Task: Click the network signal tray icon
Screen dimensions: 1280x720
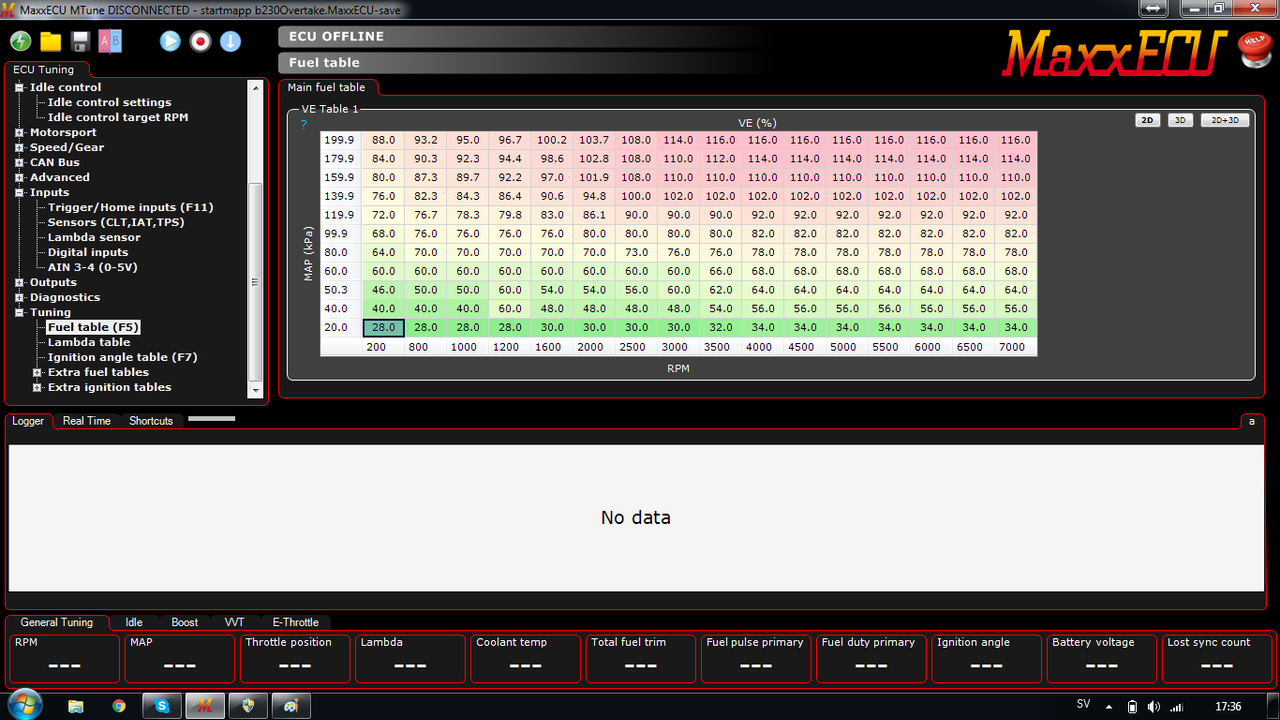Action: (x=1177, y=706)
